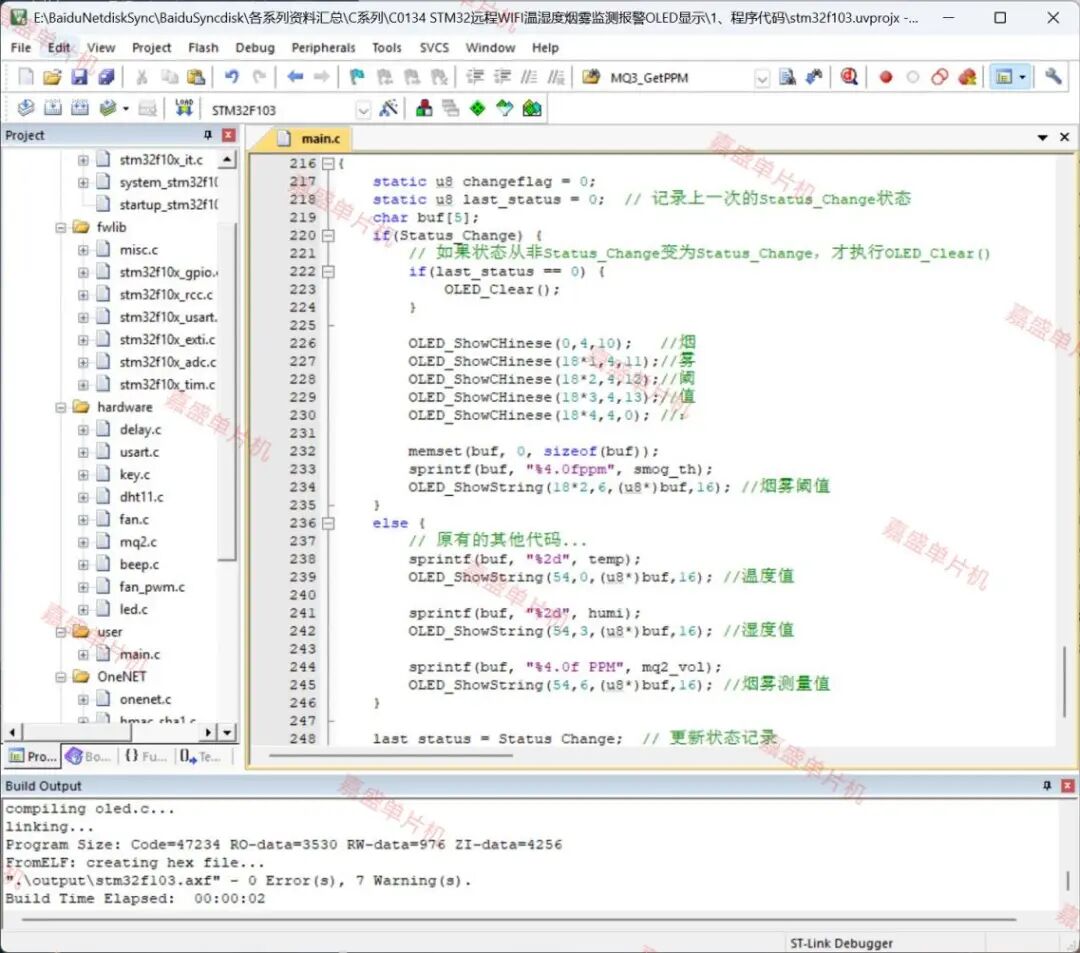
Task: Toggle a bookmark on the current line
Action: tap(357, 77)
